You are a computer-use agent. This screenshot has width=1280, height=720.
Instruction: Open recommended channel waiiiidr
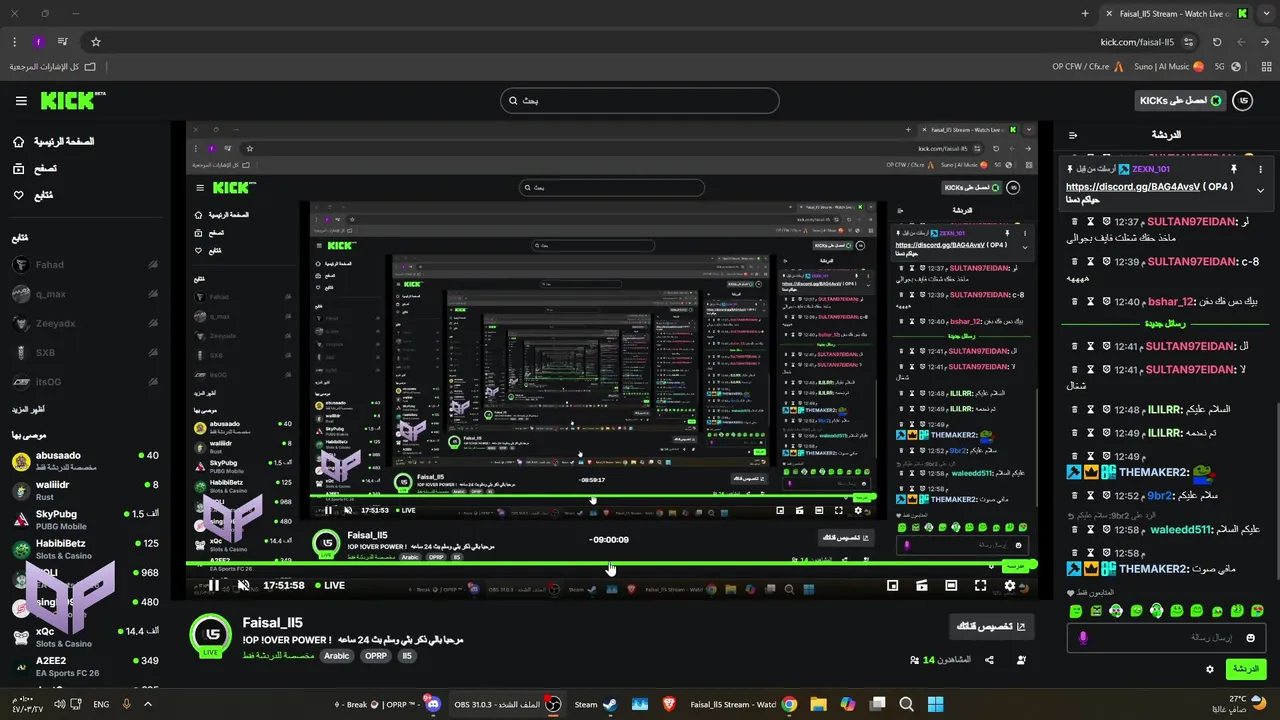coord(85,490)
